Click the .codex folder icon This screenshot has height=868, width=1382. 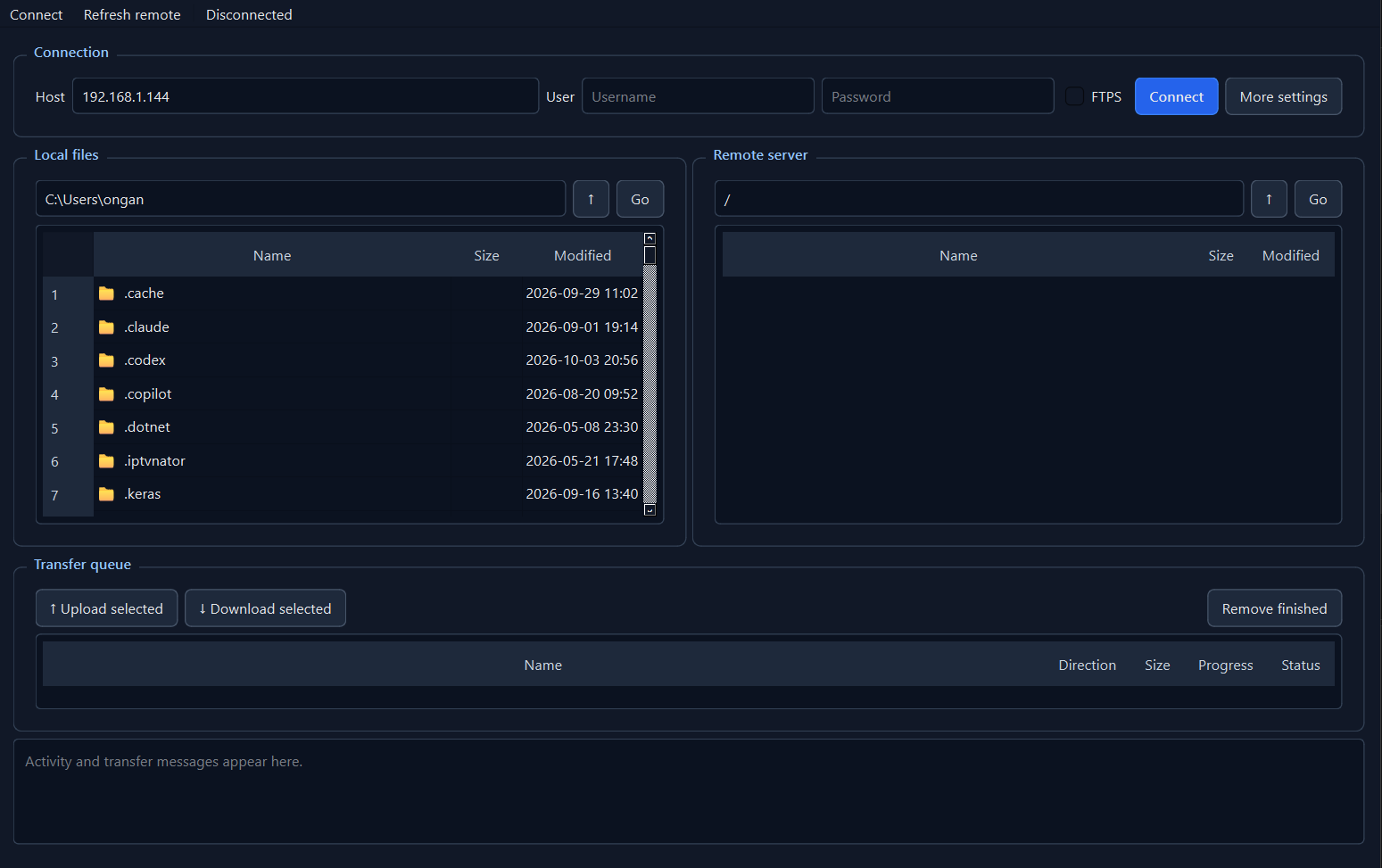(x=106, y=360)
